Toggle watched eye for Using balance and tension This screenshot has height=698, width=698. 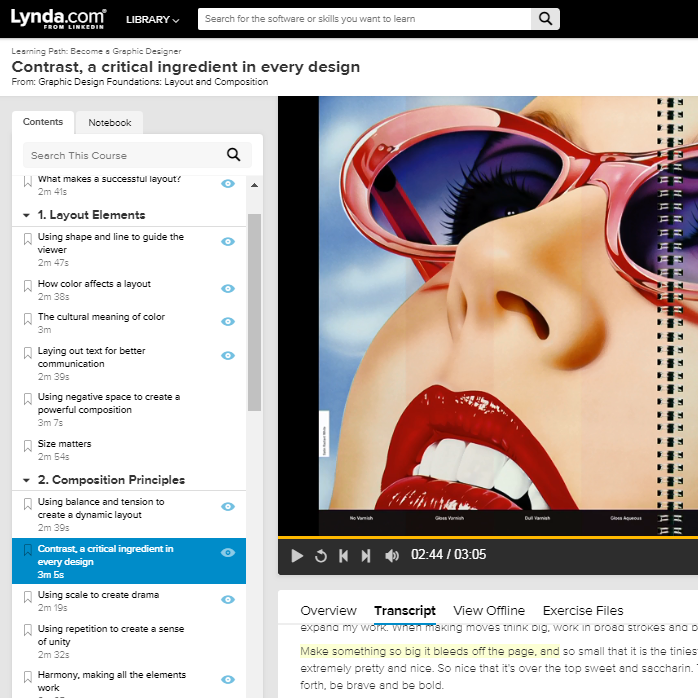pyautogui.click(x=228, y=507)
